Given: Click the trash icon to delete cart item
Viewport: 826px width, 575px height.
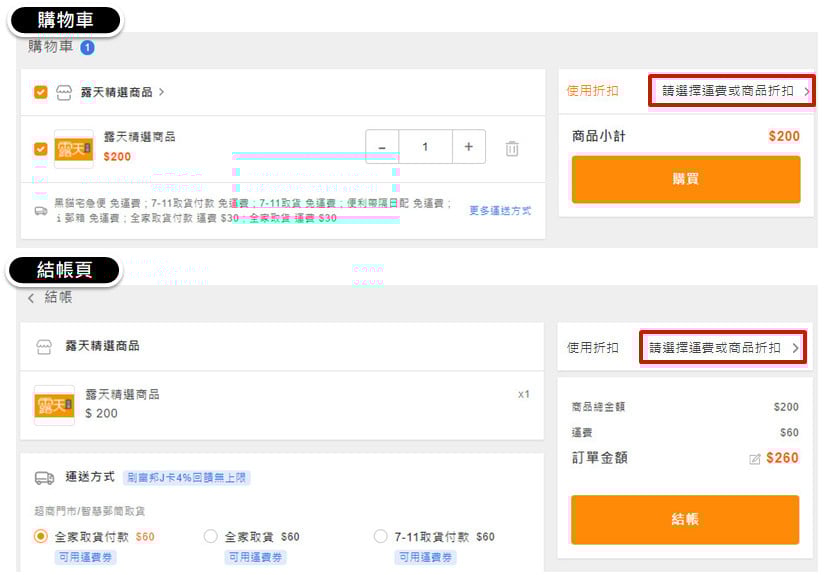Looking at the screenshot, I should [x=512, y=148].
